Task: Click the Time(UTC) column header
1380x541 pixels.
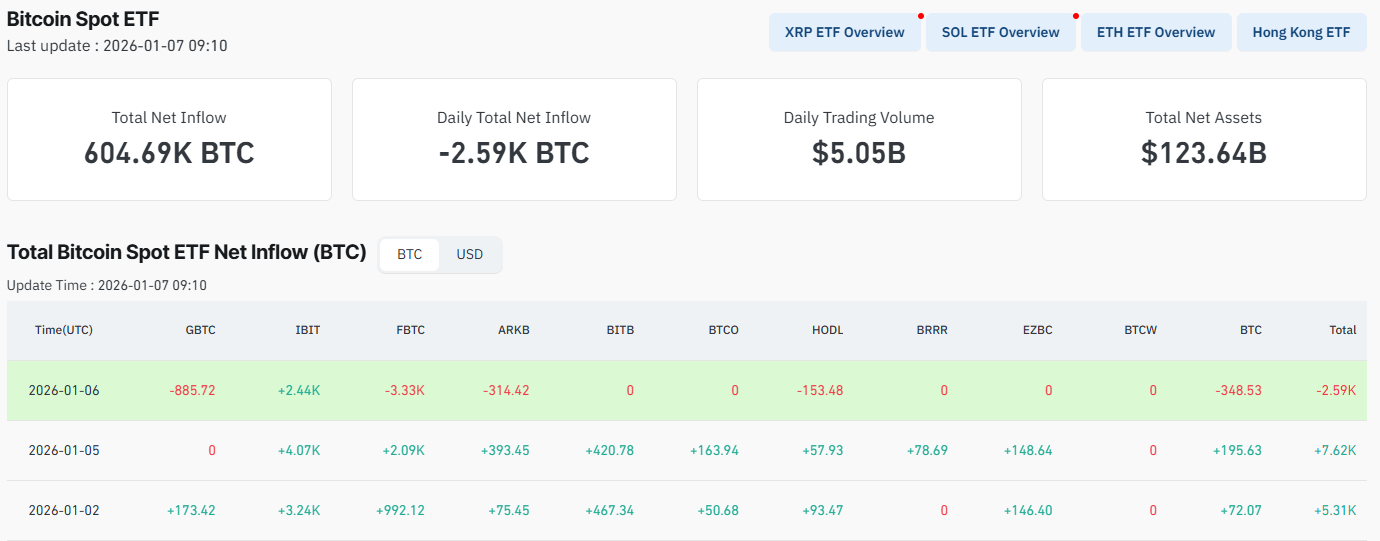Action: pos(64,330)
